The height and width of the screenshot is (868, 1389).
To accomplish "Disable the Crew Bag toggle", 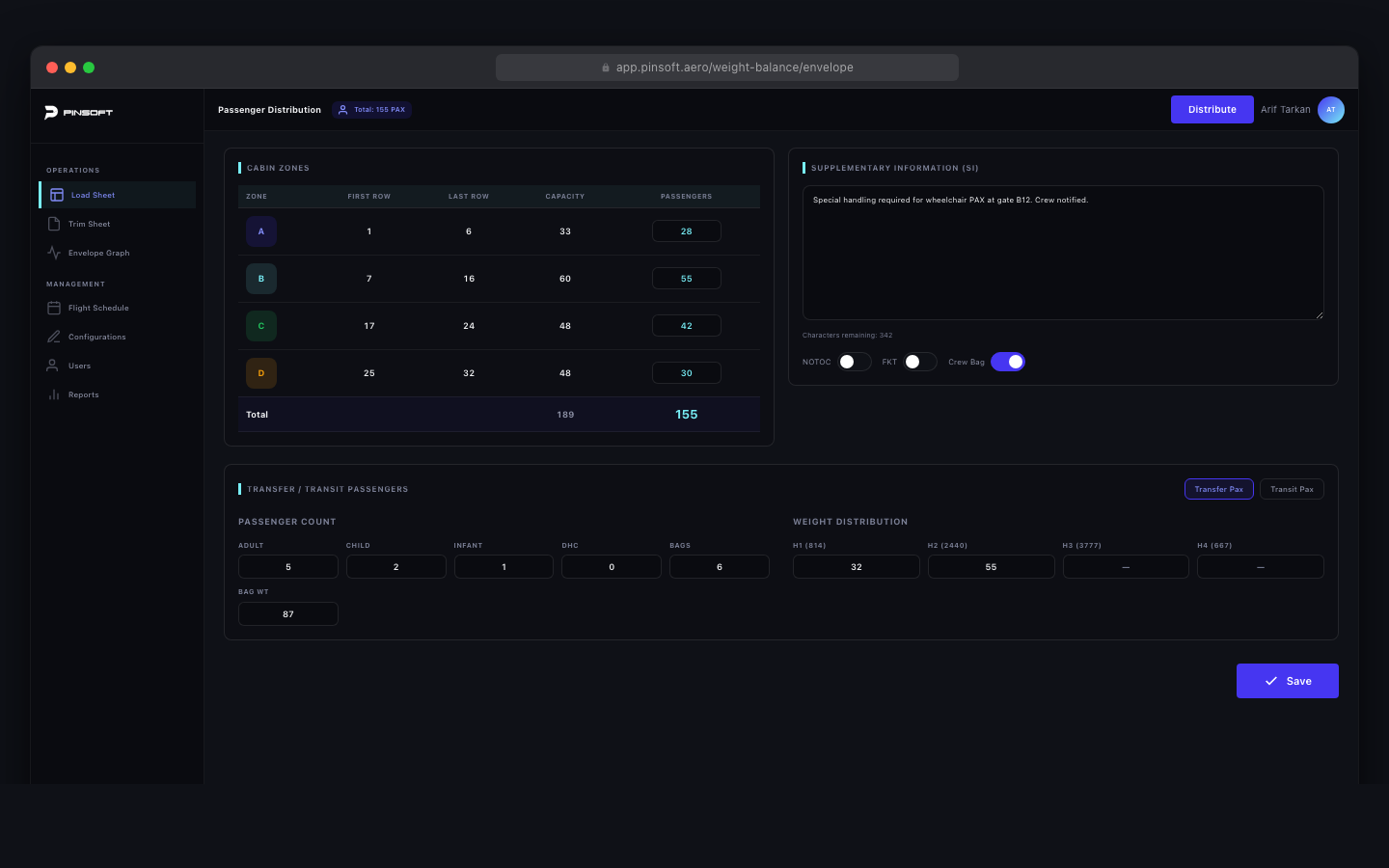I will (1008, 361).
